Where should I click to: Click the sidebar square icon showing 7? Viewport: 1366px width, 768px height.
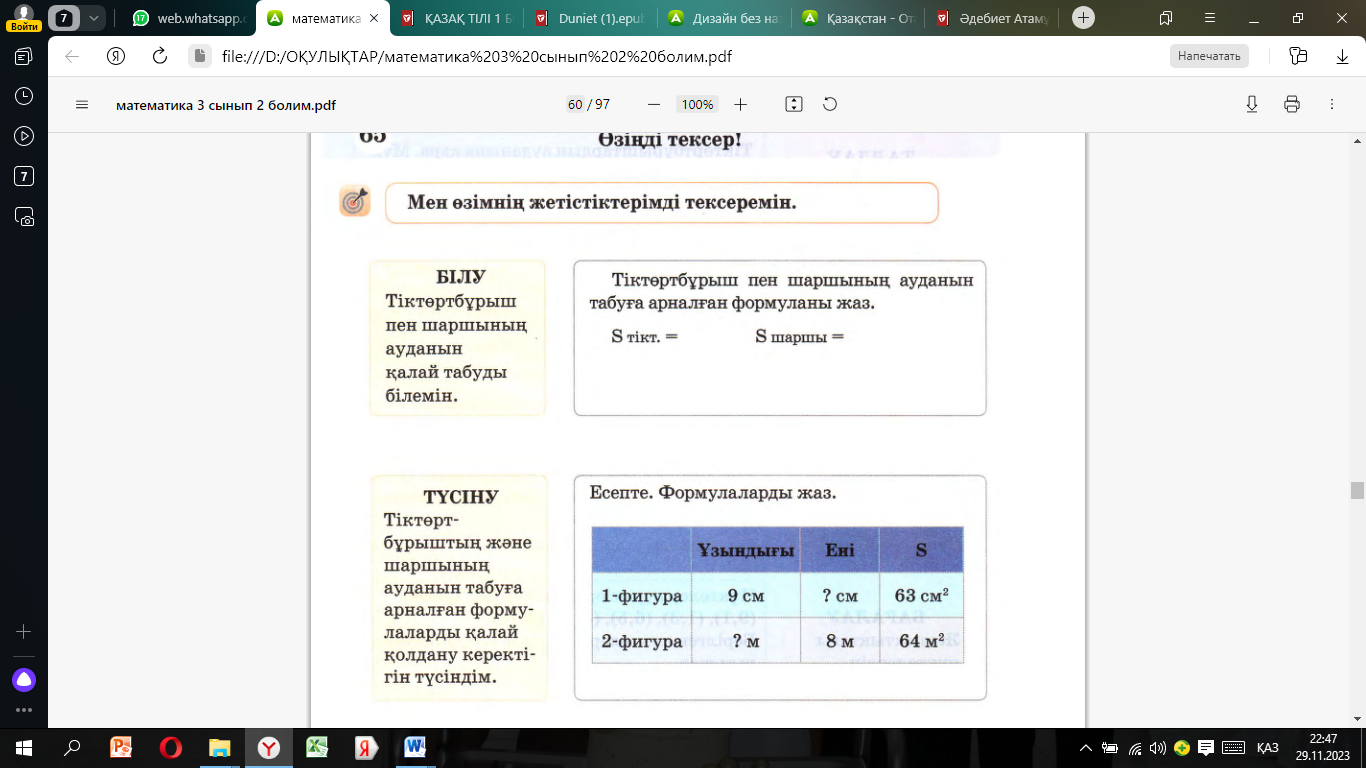[24, 176]
